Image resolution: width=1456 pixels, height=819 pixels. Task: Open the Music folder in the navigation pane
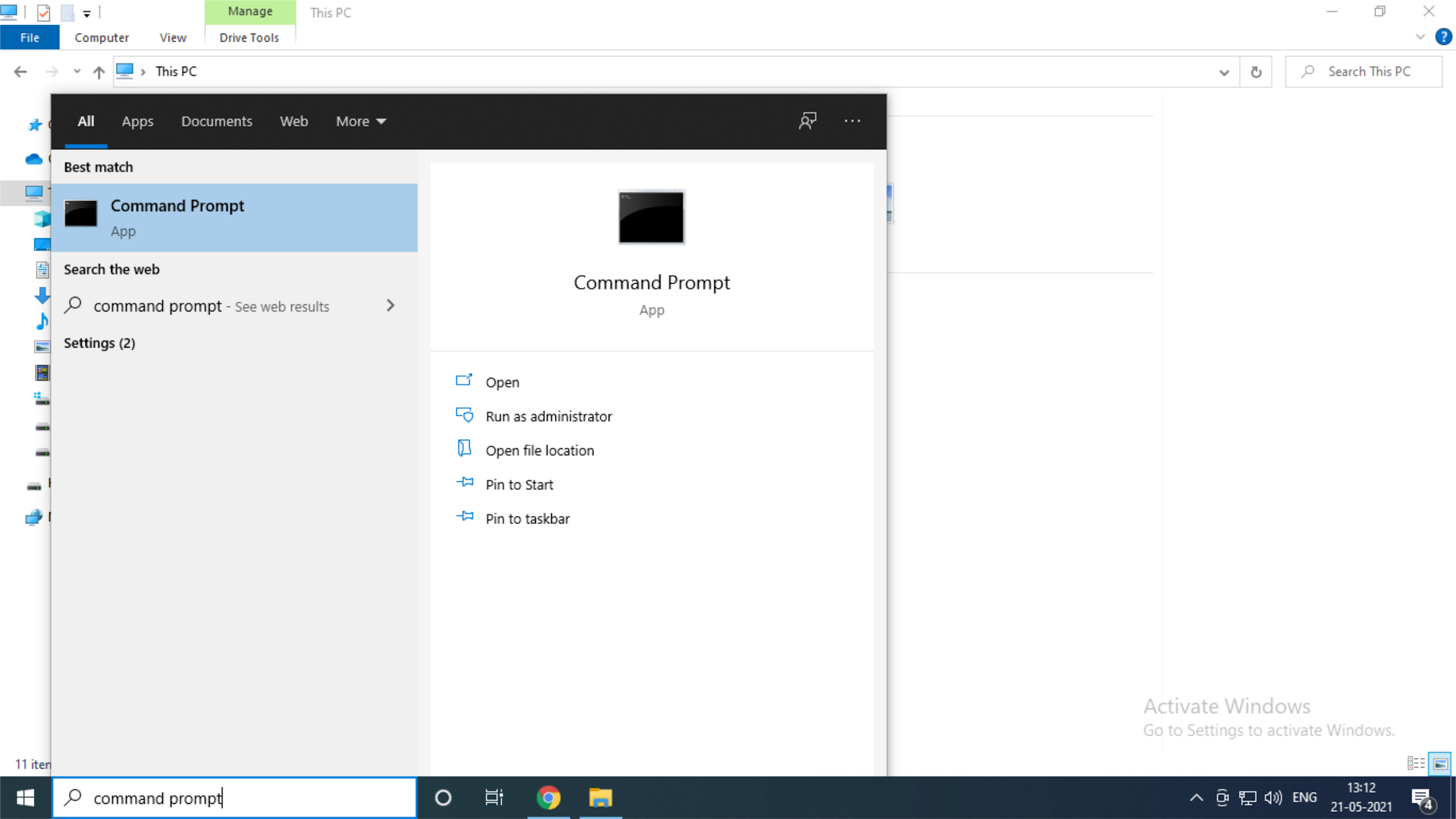pyautogui.click(x=42, y=321)
